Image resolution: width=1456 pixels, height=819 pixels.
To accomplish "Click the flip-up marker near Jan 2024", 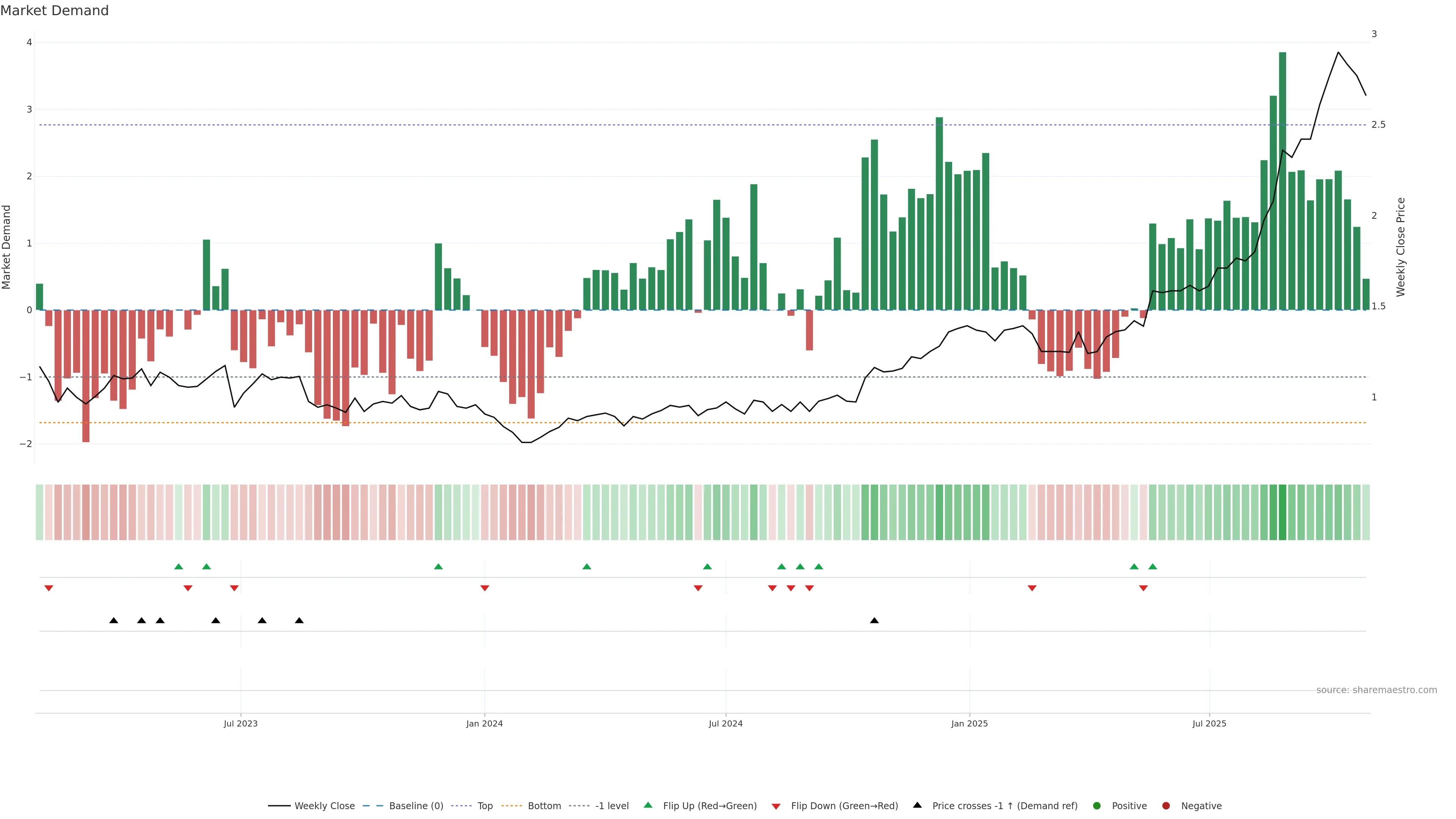I will coord(438,566).
